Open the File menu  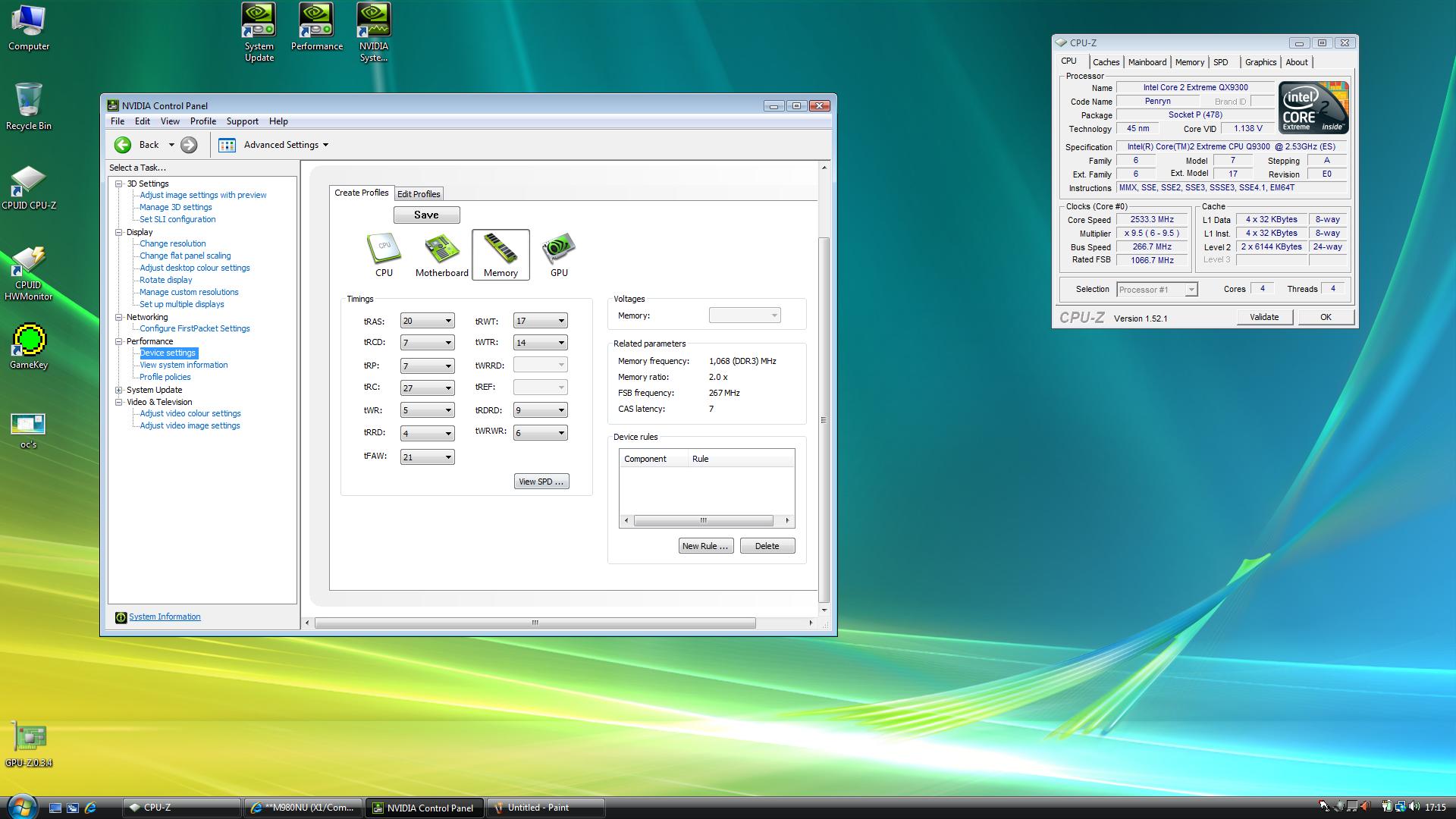118,121
